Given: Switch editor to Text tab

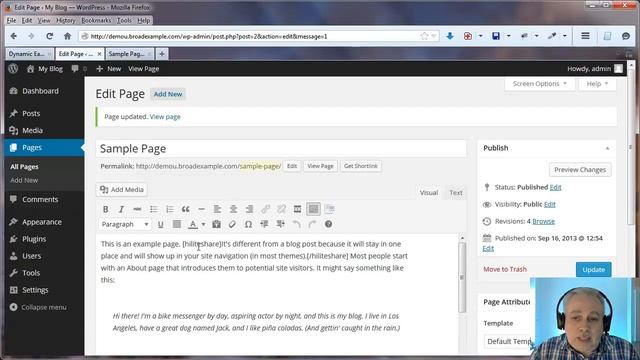Looking at the screenshot, I should 456,193.
